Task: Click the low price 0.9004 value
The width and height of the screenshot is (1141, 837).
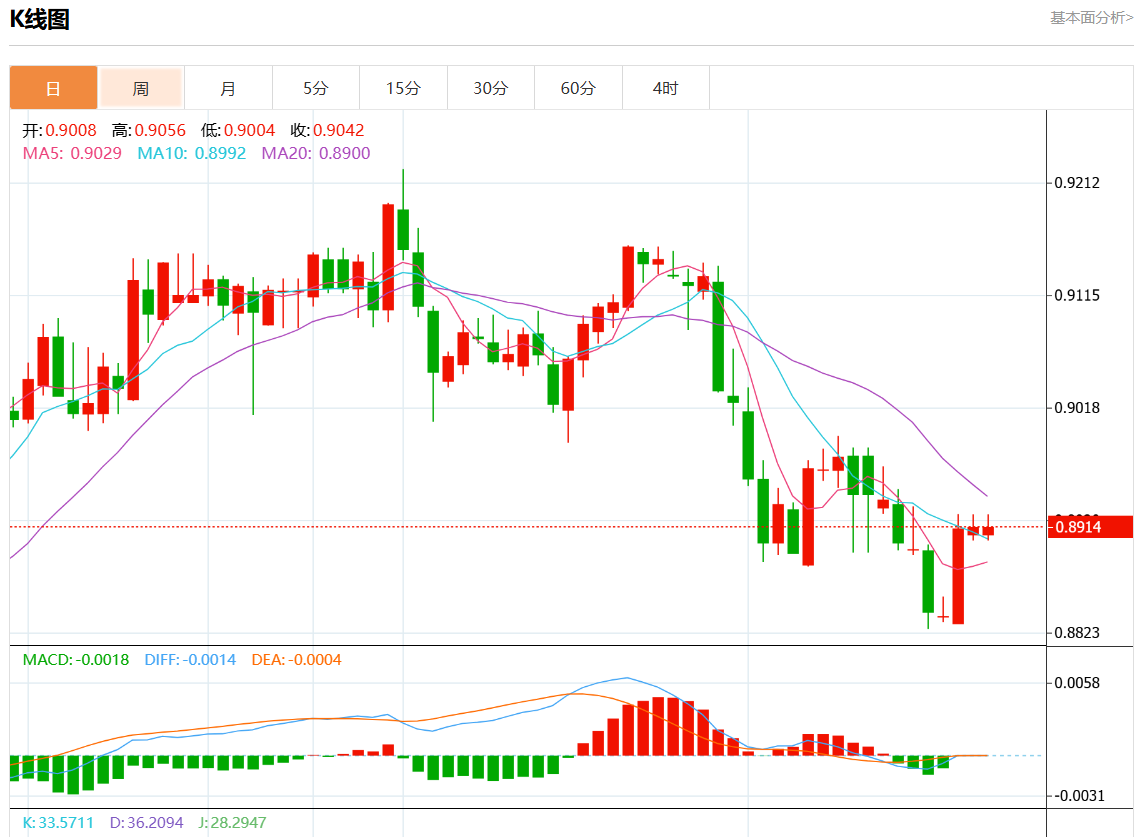Action: click(250, 130)
